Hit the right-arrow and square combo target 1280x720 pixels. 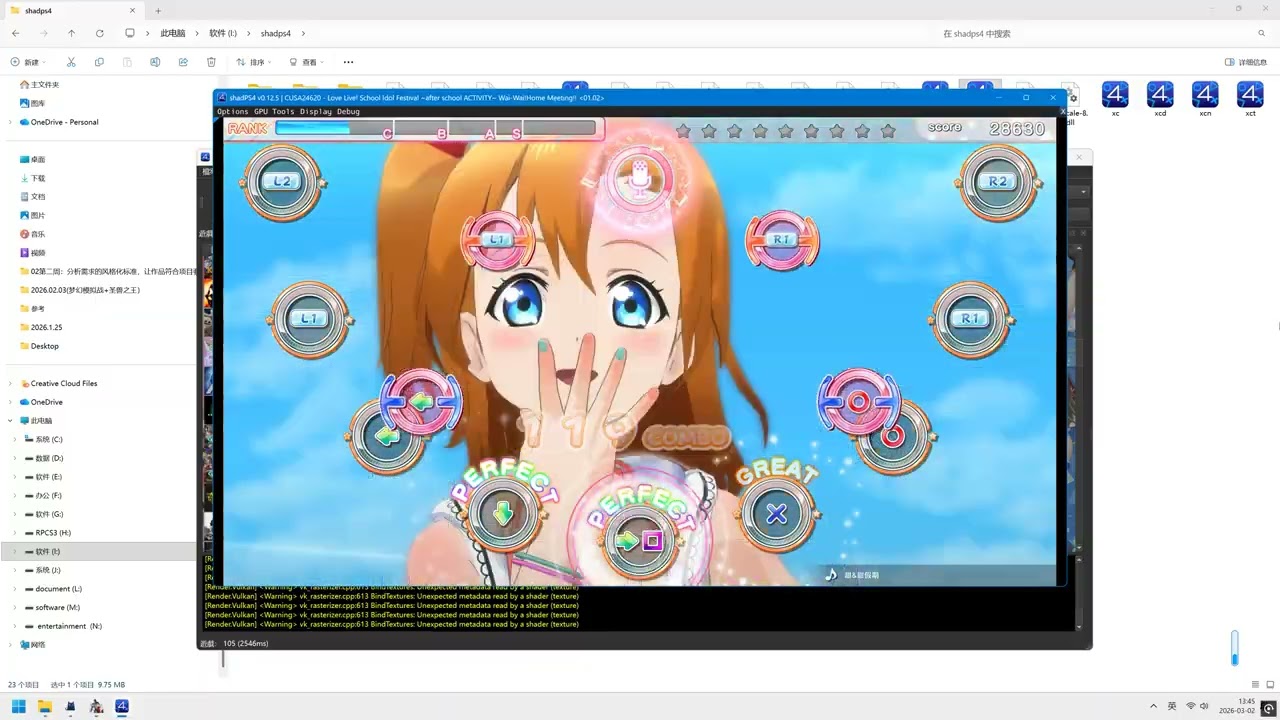tap(639, 541)
